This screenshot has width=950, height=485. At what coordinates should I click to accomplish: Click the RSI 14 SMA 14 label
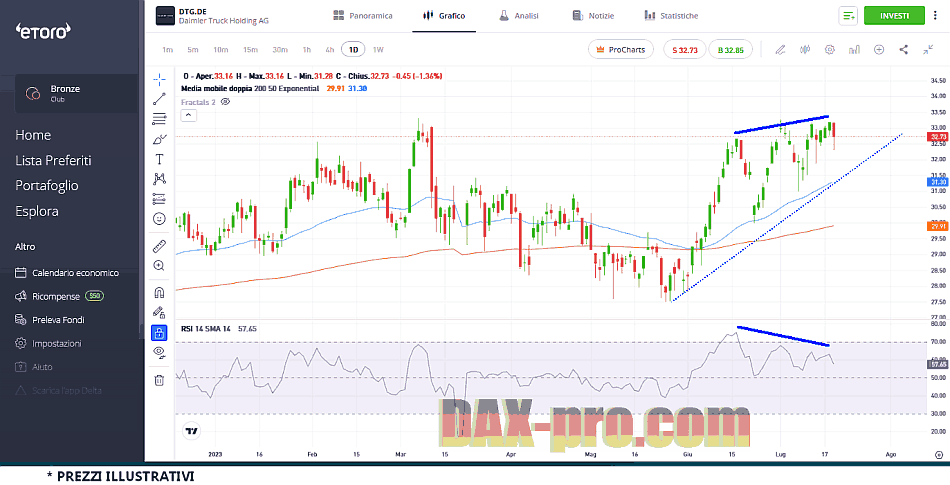pos(206,329)
